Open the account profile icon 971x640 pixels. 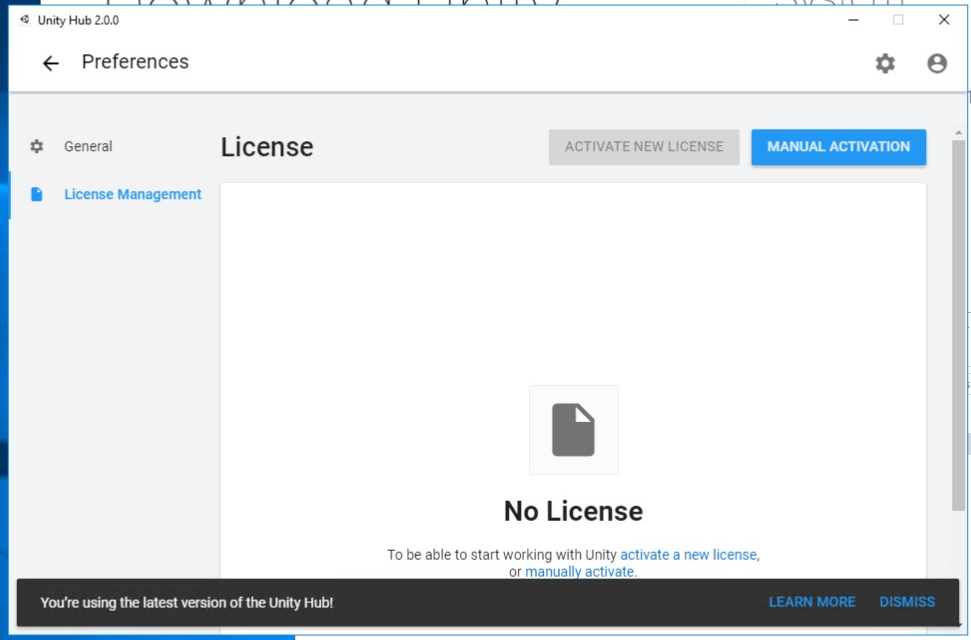937,63
